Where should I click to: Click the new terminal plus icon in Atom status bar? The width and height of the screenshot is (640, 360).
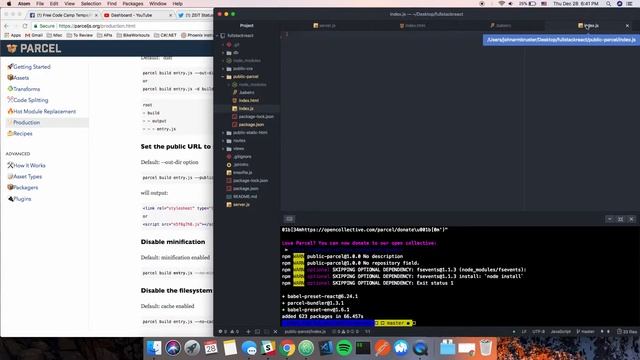[248, 331]
